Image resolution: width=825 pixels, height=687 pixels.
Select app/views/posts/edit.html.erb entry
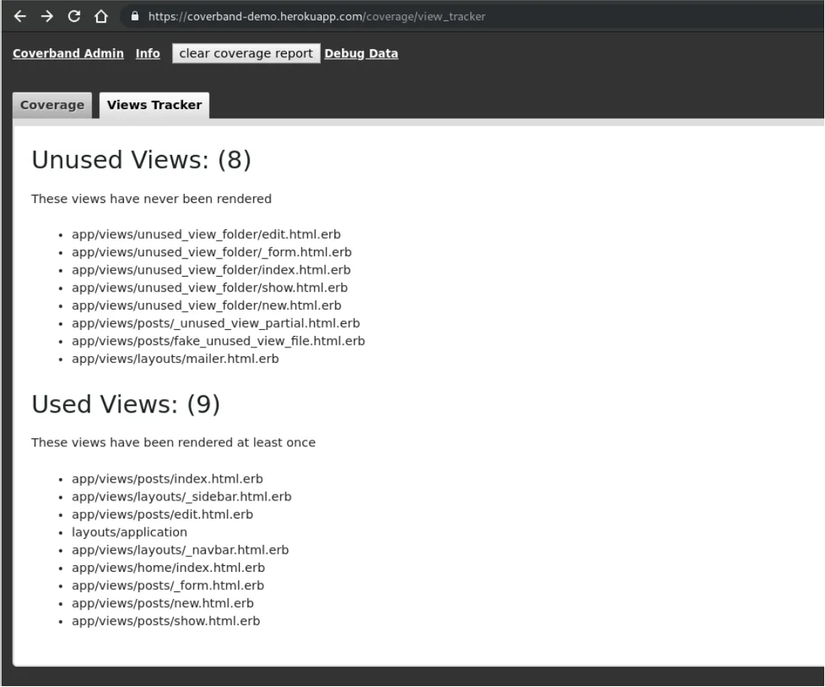tap(162, 515)
